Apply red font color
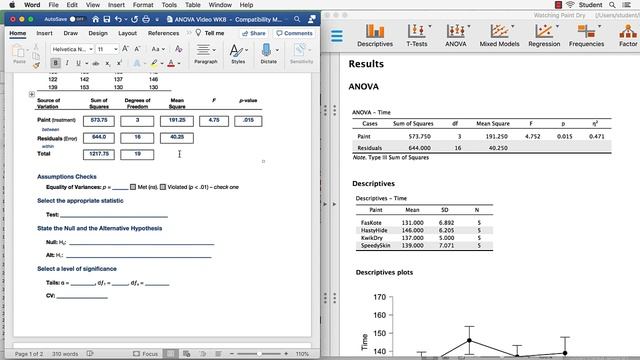Screen dimensions: 640x360 tap(171, 63)
